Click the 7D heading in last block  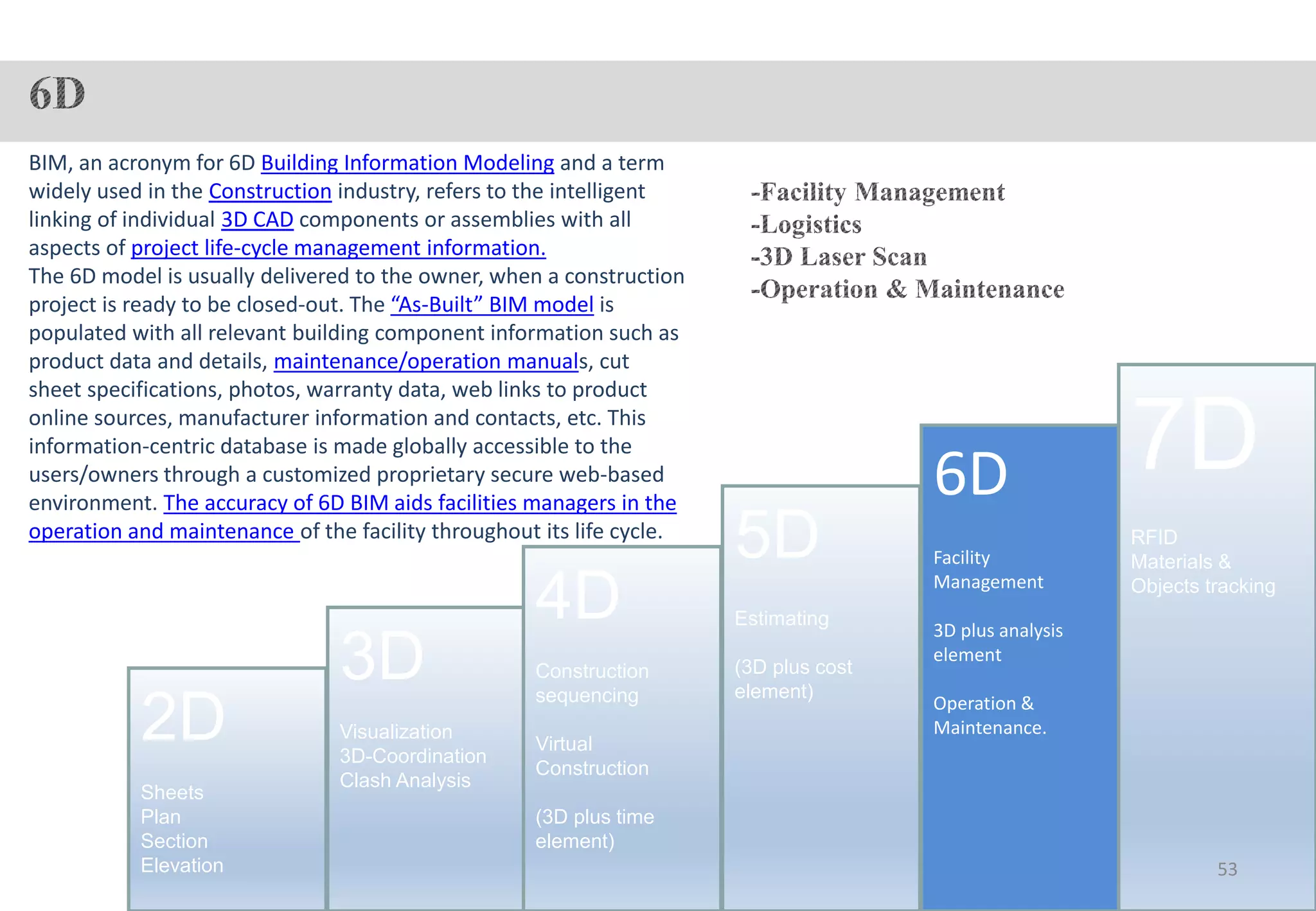coord(1195,434)
